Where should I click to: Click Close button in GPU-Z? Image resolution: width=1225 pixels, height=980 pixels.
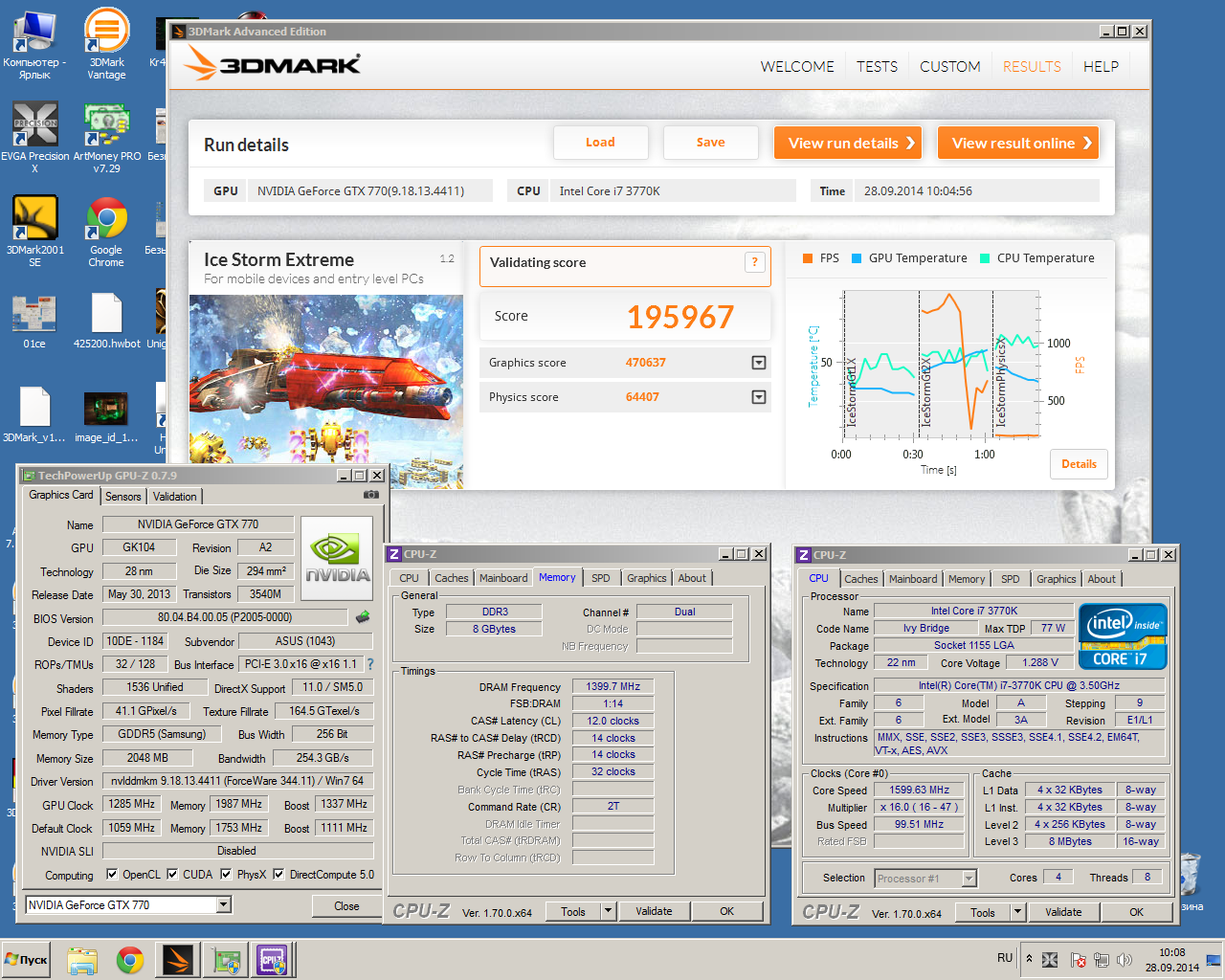[x=346, y=906]
